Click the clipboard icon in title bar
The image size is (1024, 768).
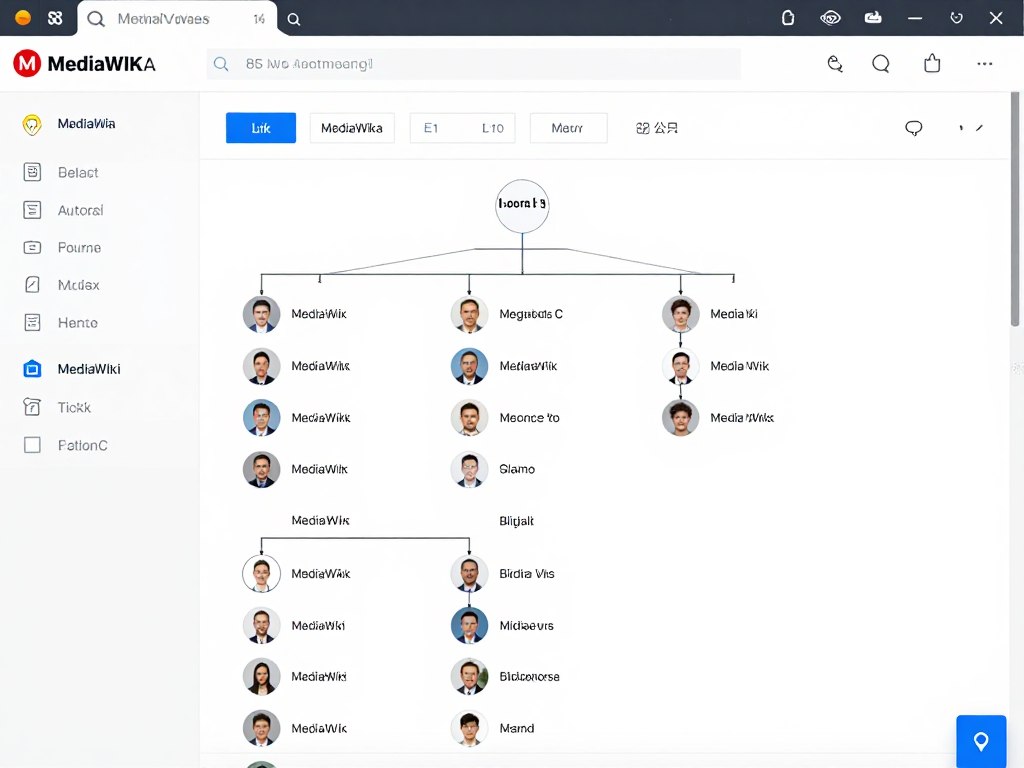click(788, 18)
